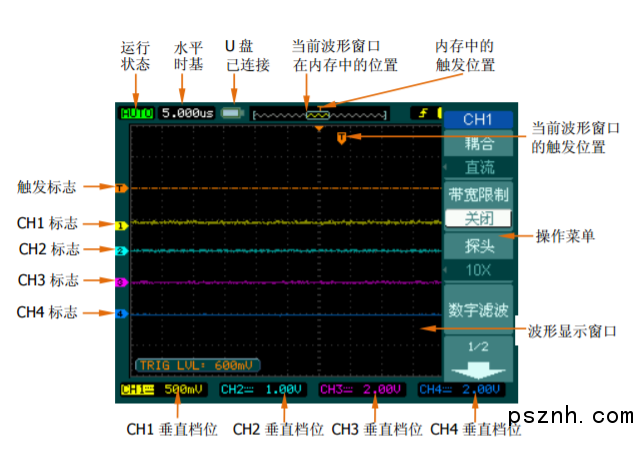Image resolution: width=642 pixels, height=454 pixels.
Task: Click the USB drive connected icon
Action: click(x=233, y=113)
